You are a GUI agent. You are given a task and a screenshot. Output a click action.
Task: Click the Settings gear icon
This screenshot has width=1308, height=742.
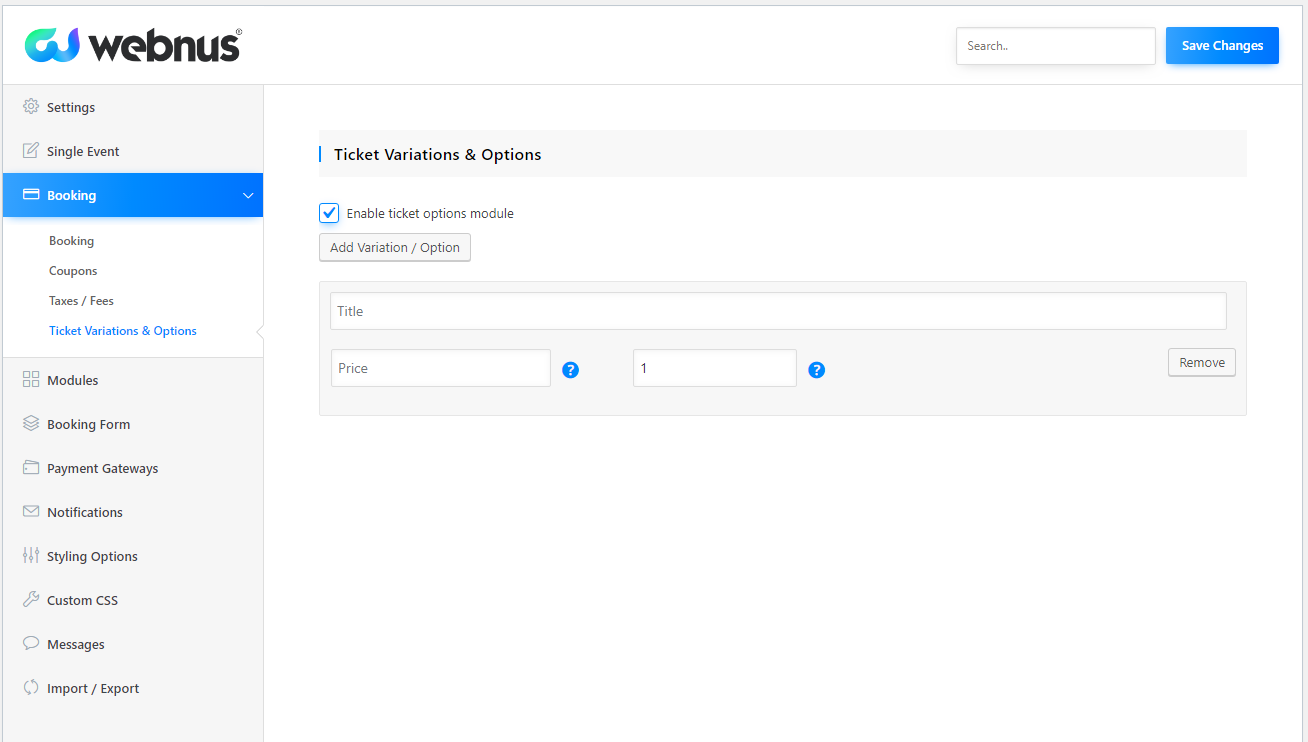pos(31,106)
